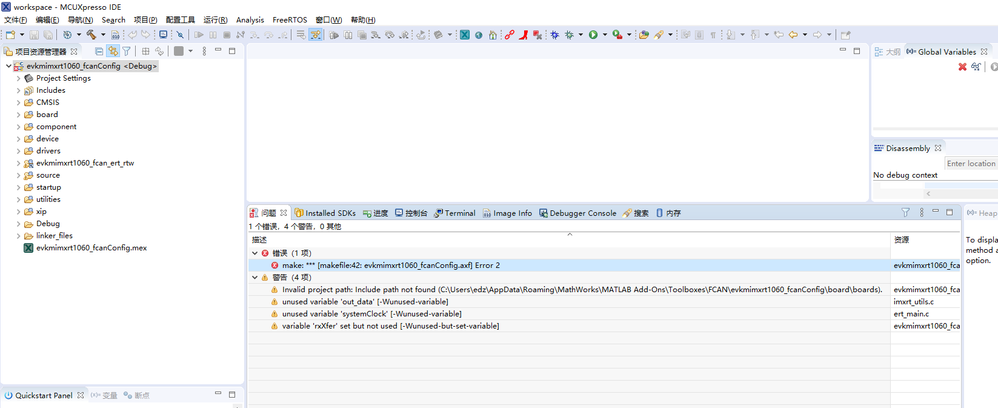
Task: Switch to the Installed SDKs tab
Action: [325, 213]
